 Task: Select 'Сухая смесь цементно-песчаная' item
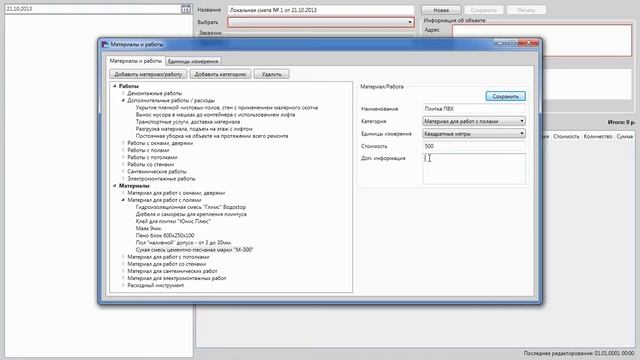[195, 250]
